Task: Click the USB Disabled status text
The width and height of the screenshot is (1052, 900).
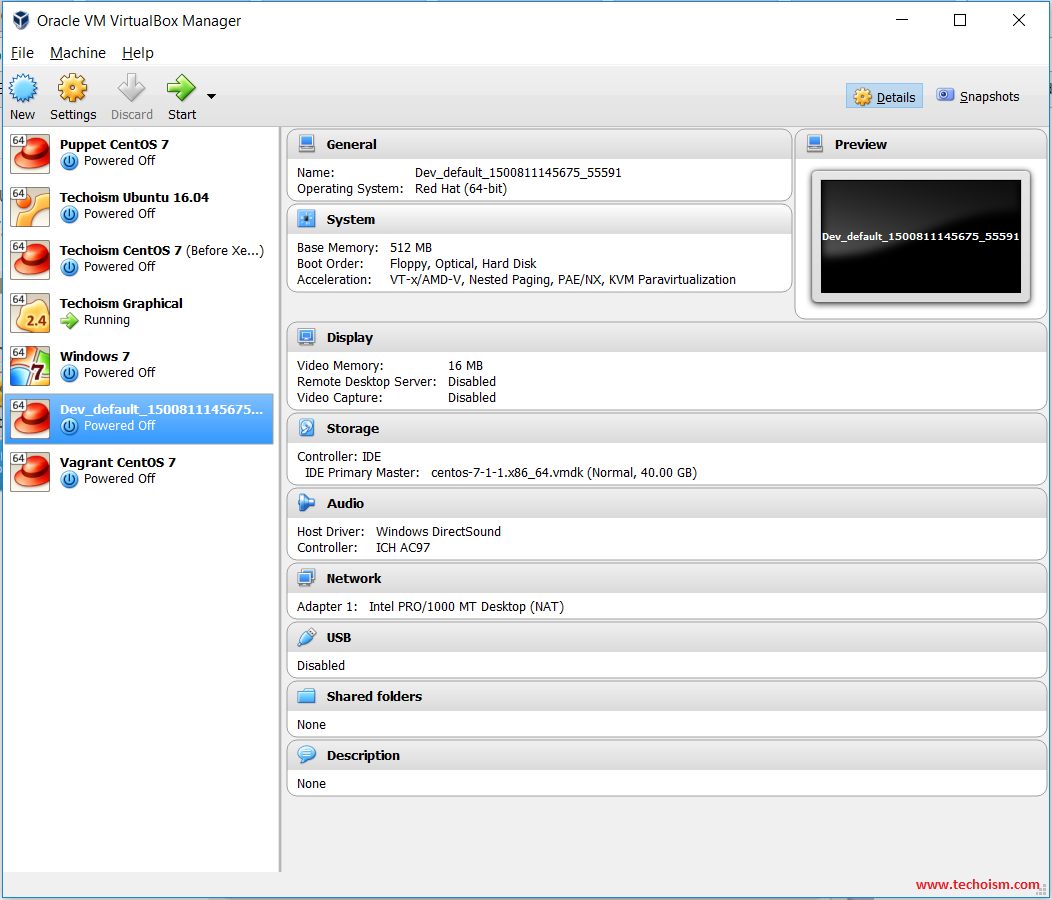Action: click(x=321, y=666)
